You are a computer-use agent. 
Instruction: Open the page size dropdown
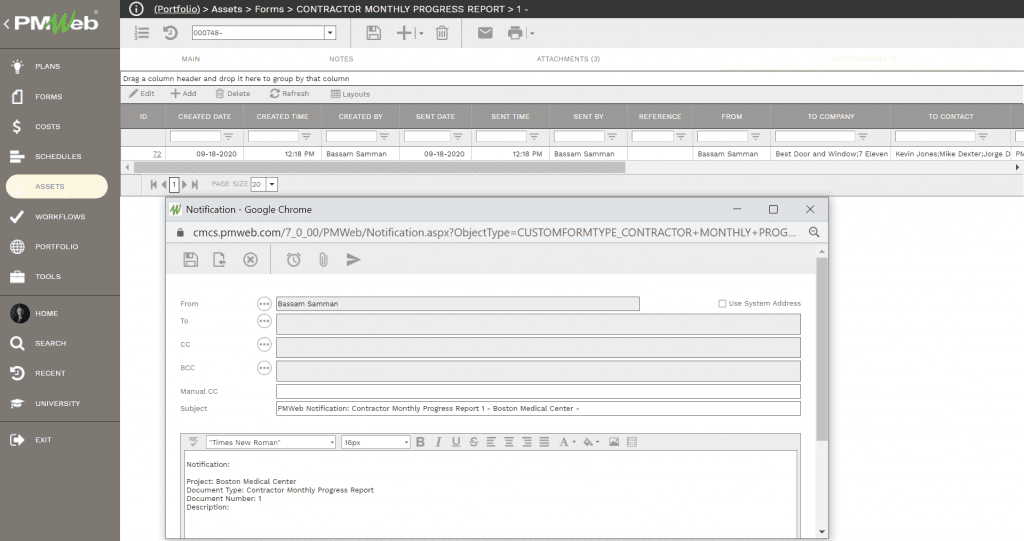point(272,184)
